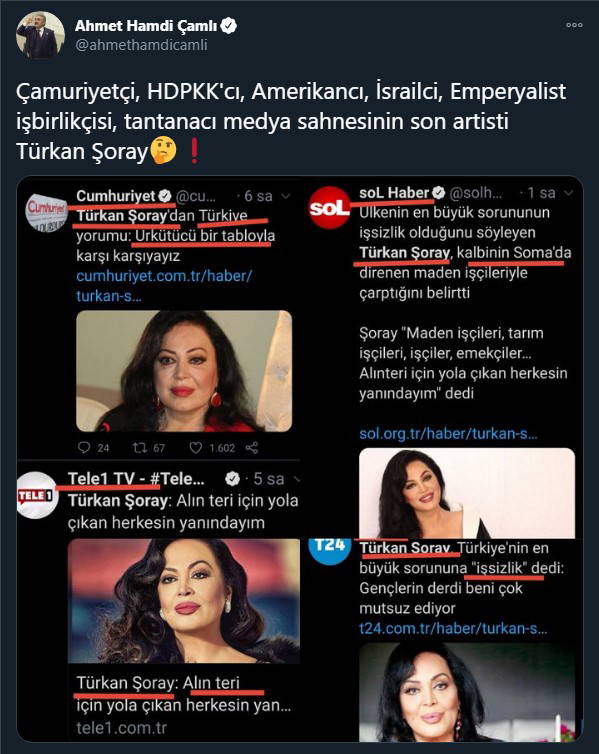Viewport: 599px width, 754px height.
Task: Expand the chevron menu on soL Haber tweet
Action: 569,193
